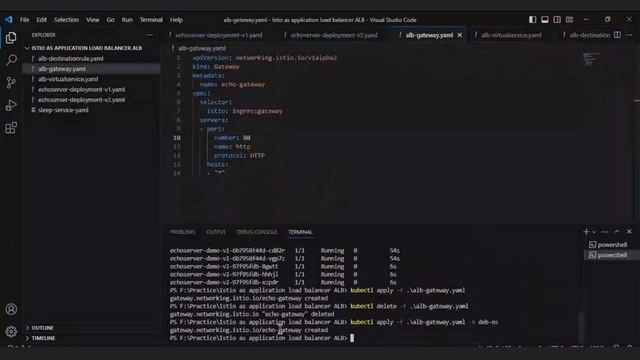Image resolution: width=640 pixels, height=360 pixels.
Task: Open echoserver-deployment-v1.yaml in explorer
Action: coord(81,89)
